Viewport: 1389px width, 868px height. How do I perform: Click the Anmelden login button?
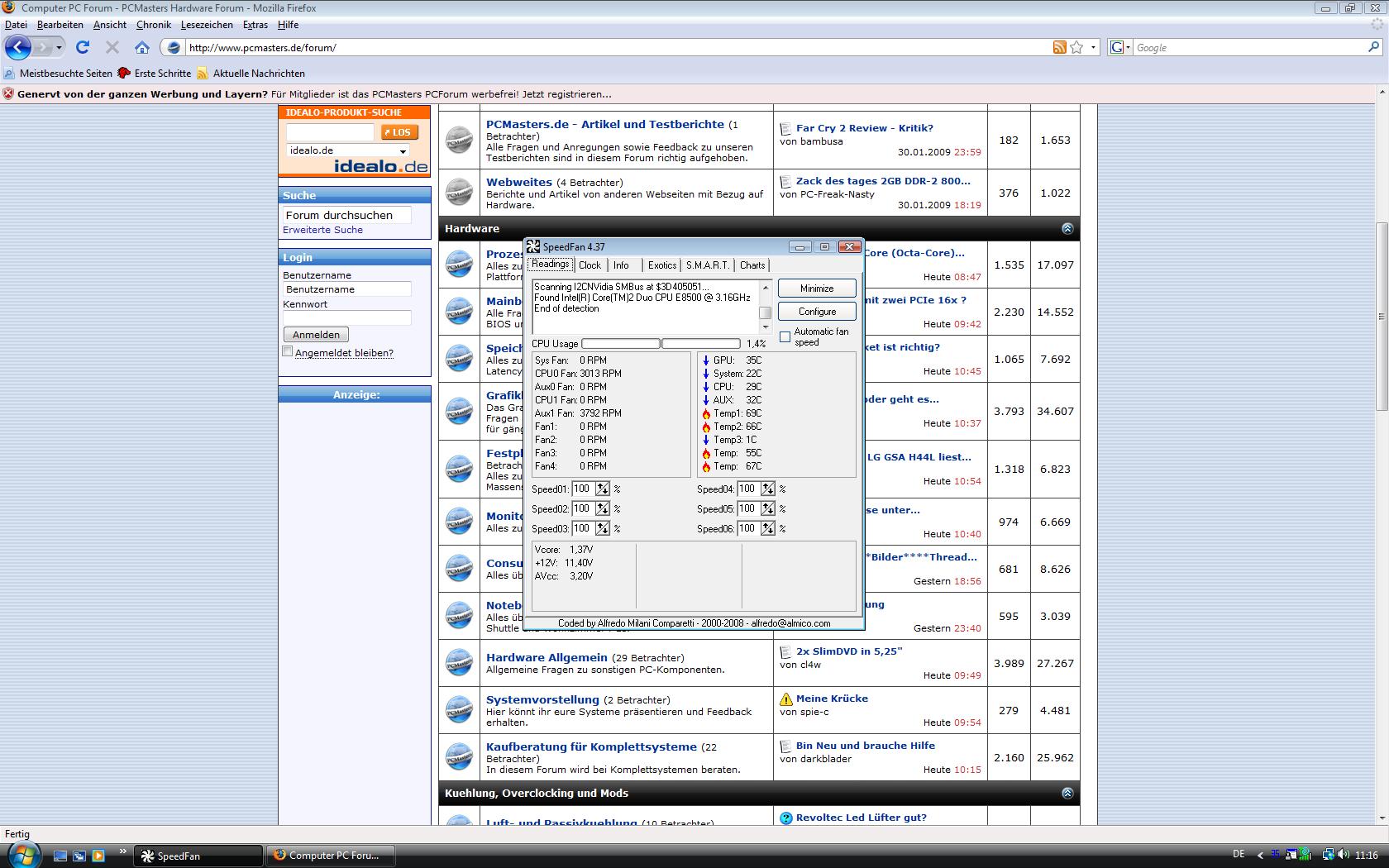(x=316, y=335)
